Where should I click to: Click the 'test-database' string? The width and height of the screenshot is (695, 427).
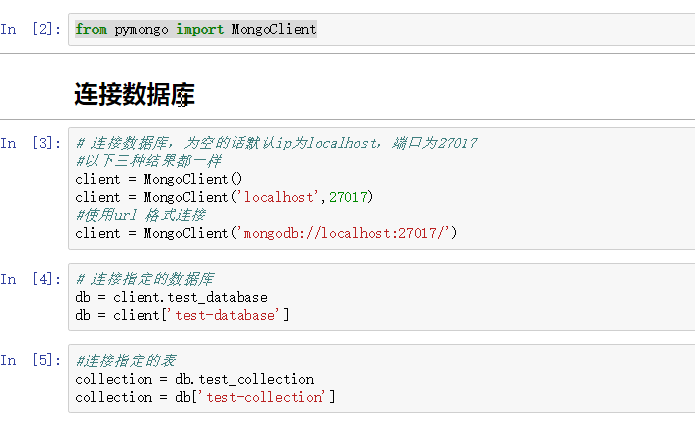(228, 315)
